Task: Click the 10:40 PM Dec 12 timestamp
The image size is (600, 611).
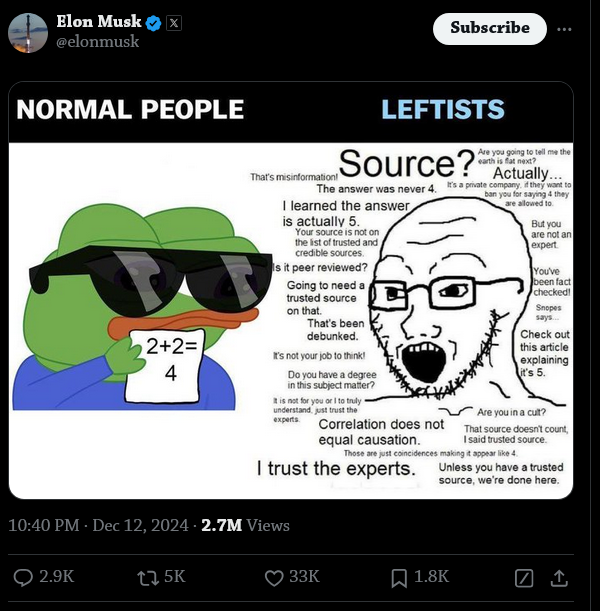Action: point(98,525)
